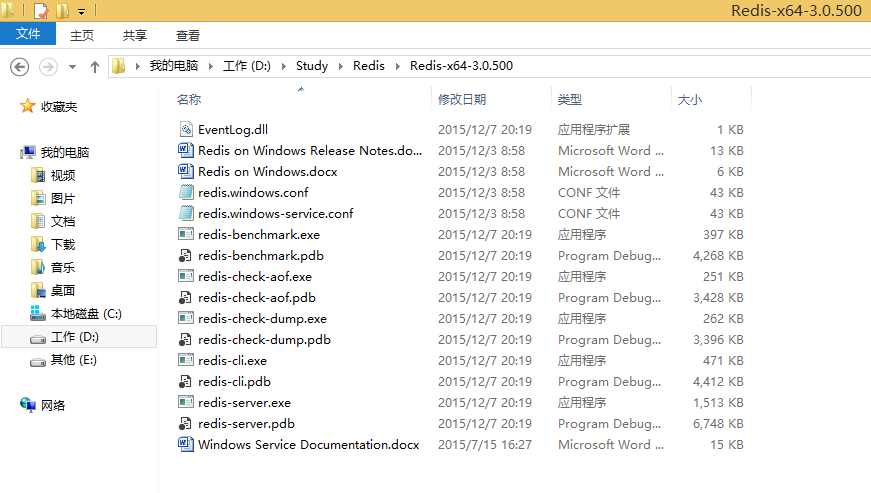This screenshot has height=493, width=871.
Task: Click the 收藏夹 star icon
Action: click(27, 105)
